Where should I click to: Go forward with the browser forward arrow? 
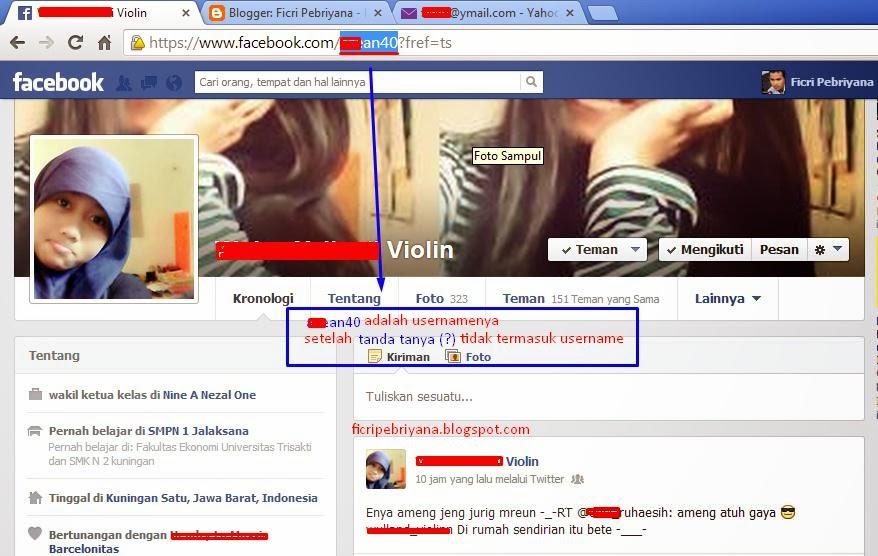point(46,43)
